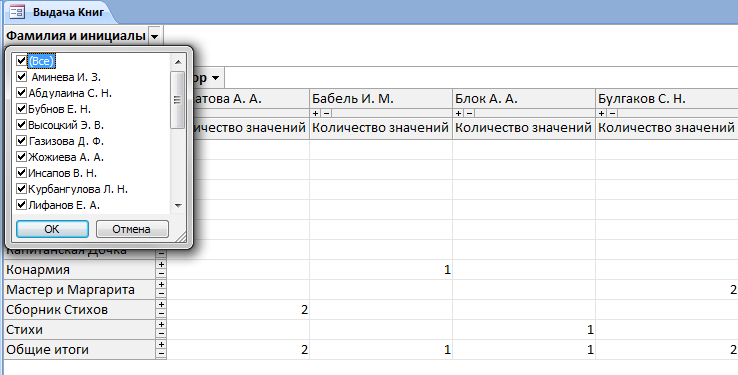Select the Мастер и Маргарита row label
738x375 pixels.
click(80, 290)
